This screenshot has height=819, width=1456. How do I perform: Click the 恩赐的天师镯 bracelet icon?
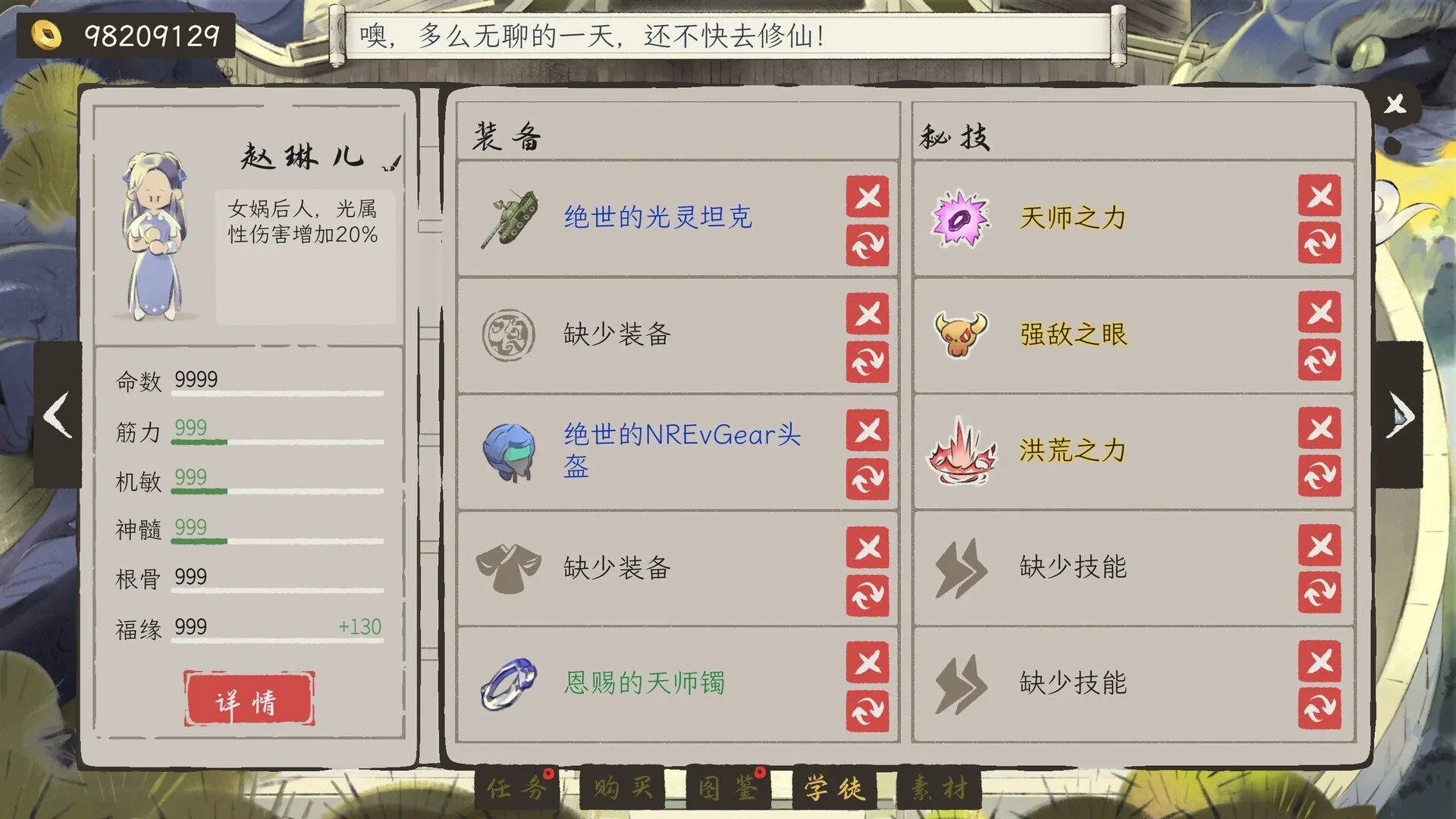(x=509, y=684)
